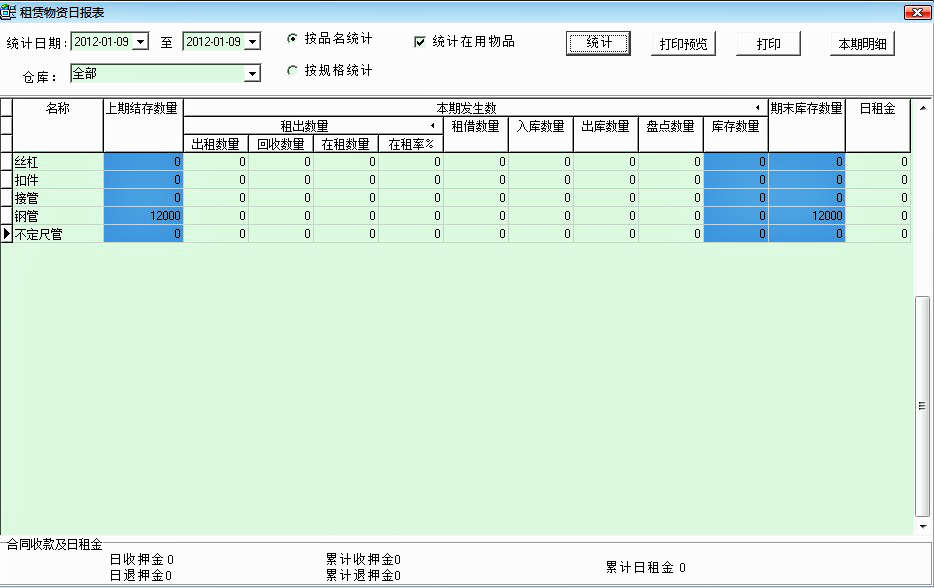Click the 入库数量 column header
934x588 pixels.
coord(540,134)
